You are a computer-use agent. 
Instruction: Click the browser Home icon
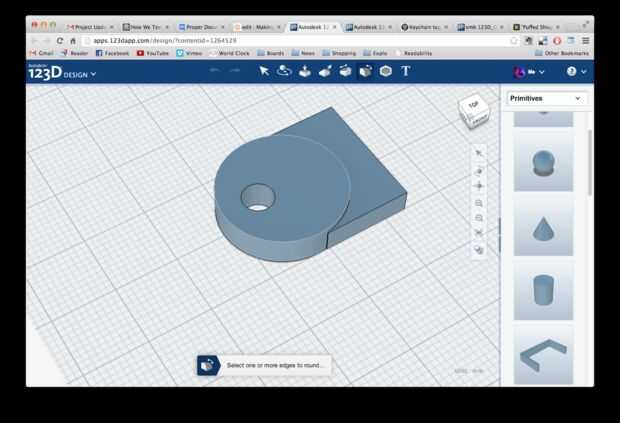73,40
